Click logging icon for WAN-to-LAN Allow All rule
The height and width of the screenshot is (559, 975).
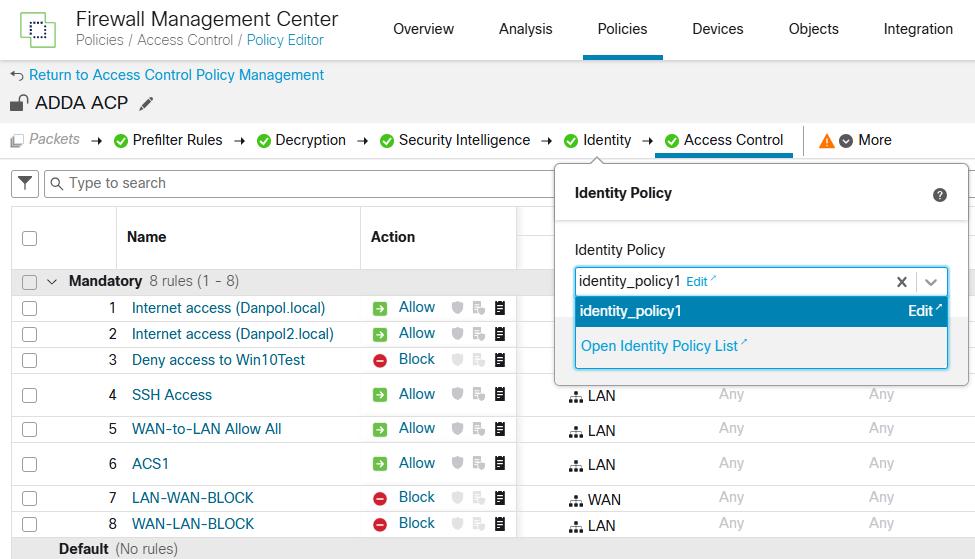[500, 428]
